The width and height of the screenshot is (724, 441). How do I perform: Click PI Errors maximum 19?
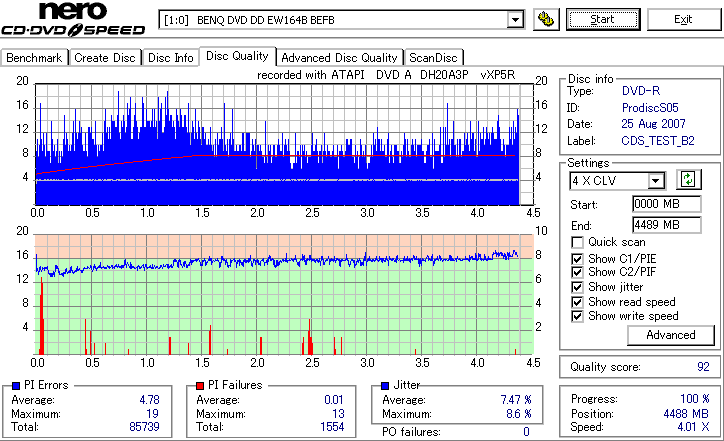pos(152,414)
